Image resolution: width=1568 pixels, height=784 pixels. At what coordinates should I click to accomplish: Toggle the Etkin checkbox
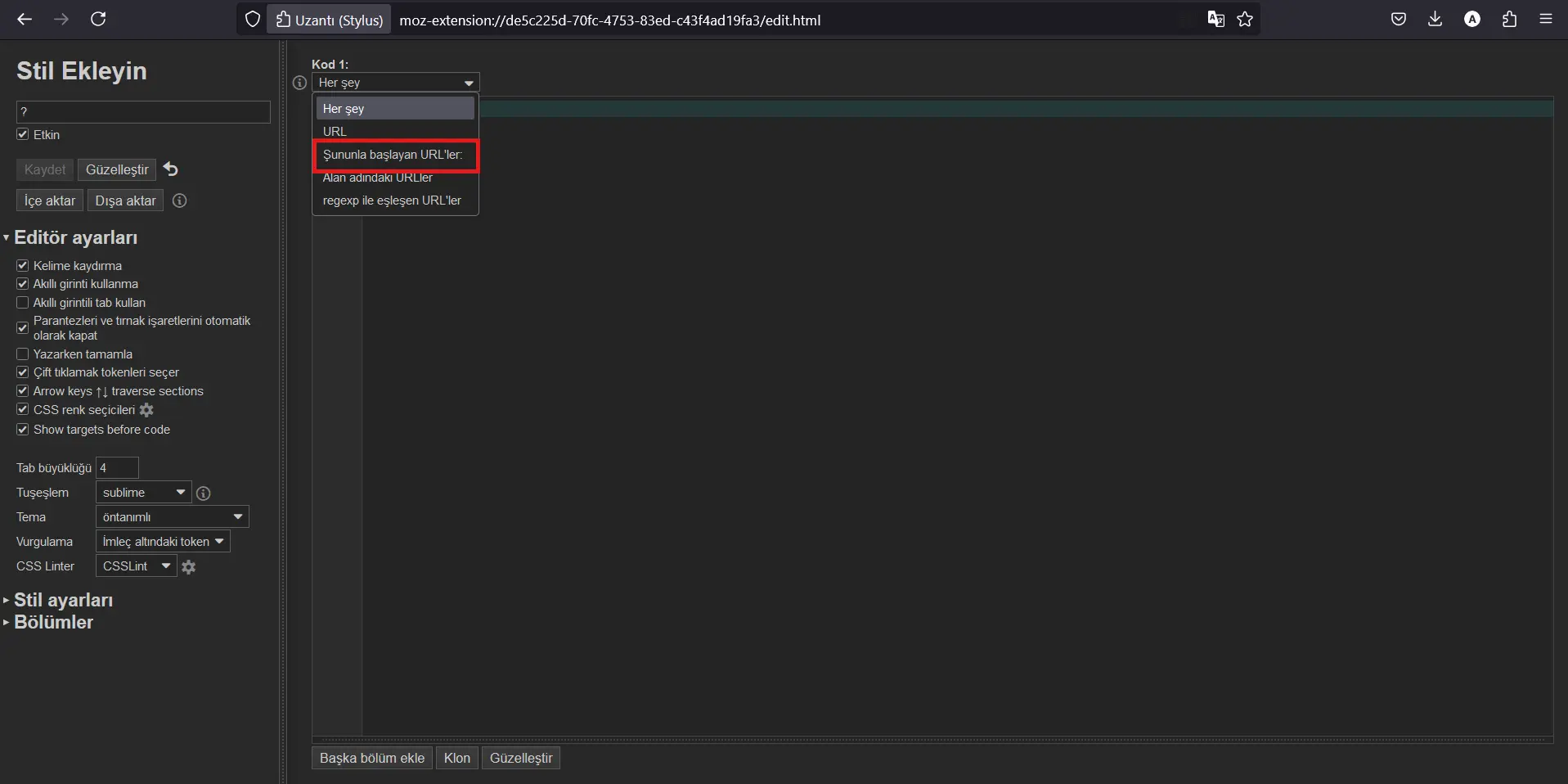[x=23, y=134]
